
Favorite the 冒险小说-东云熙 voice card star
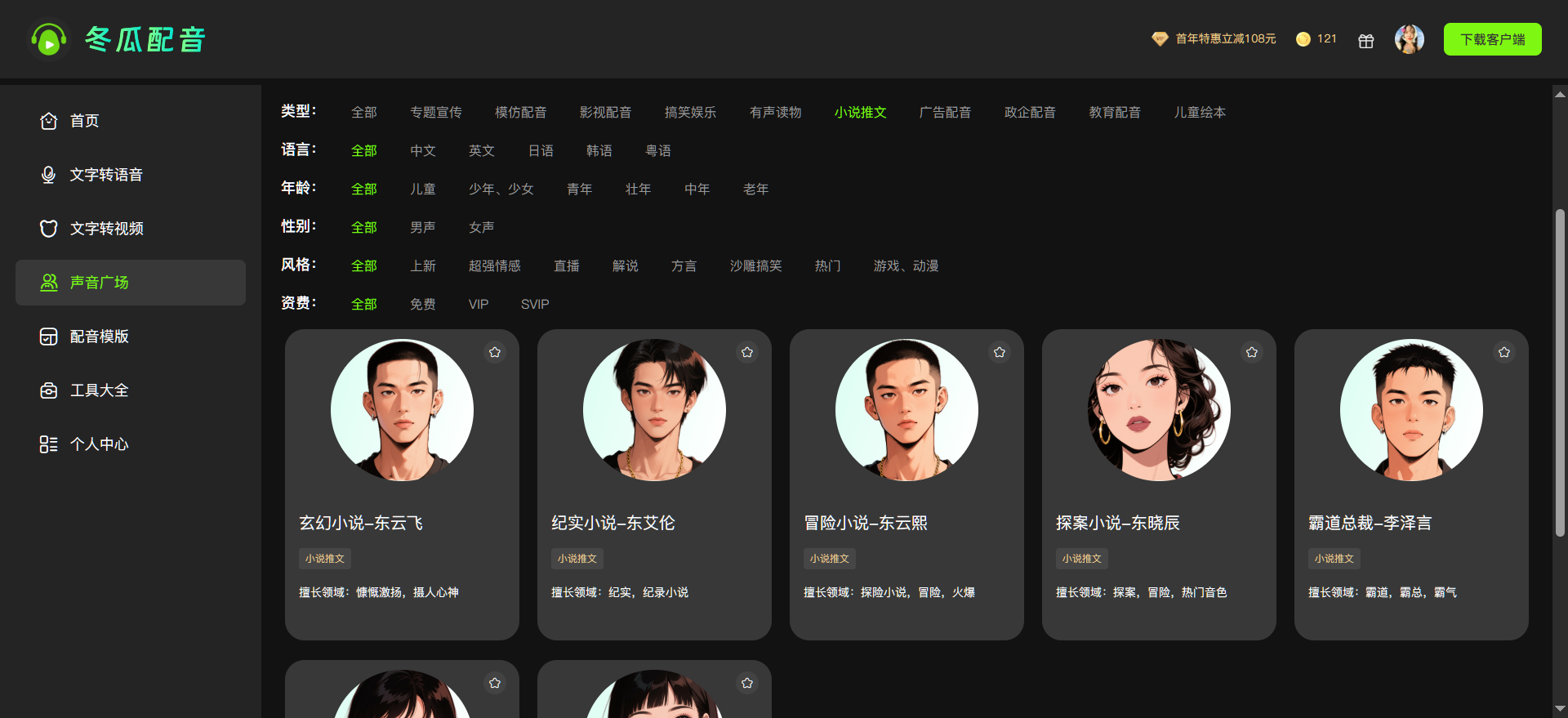(1000, 352)
